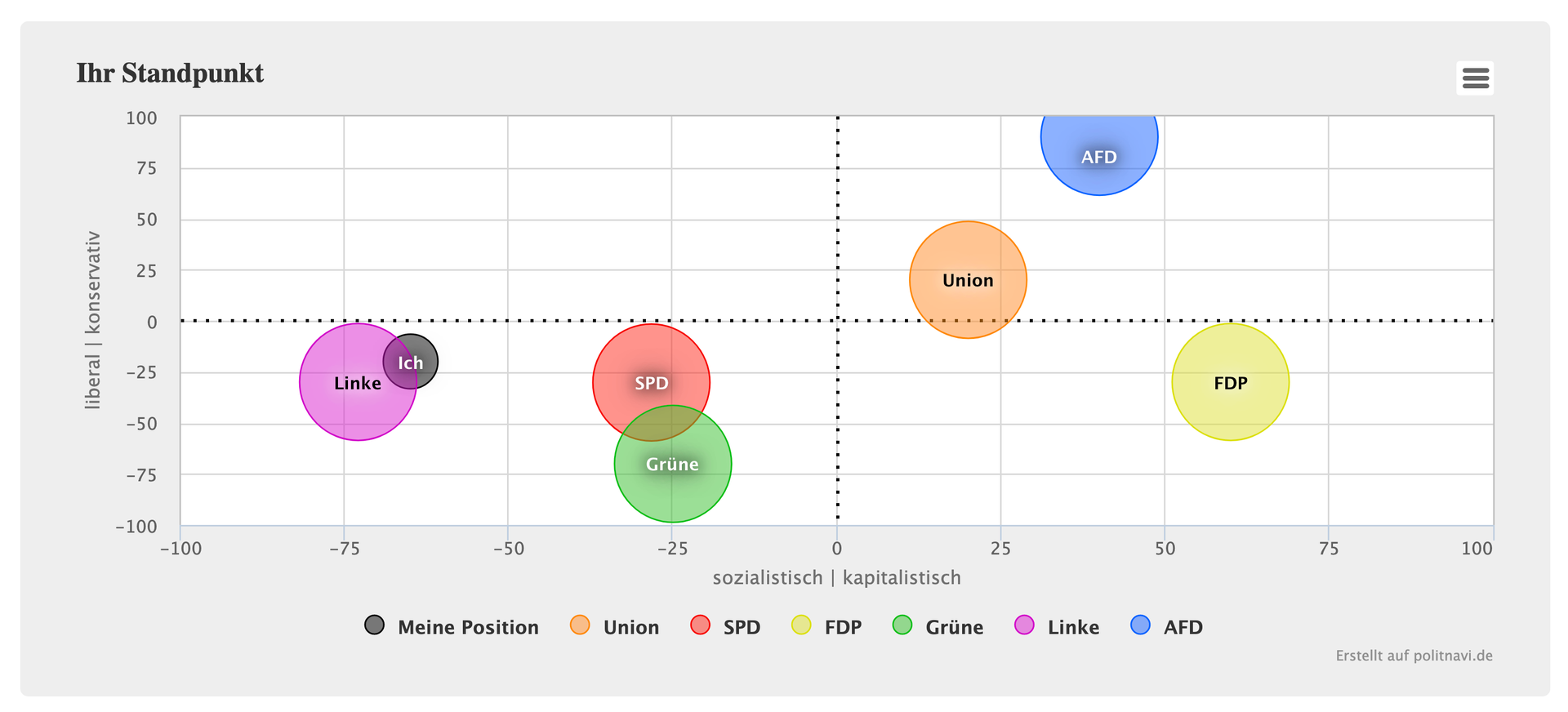Click the orange Union legend marker
Screen dimensions: 1568x712
point(580,625)
